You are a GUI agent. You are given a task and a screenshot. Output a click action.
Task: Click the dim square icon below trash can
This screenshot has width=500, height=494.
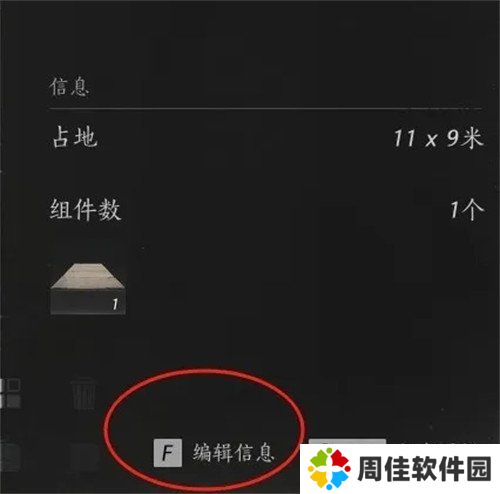[83, 456]
